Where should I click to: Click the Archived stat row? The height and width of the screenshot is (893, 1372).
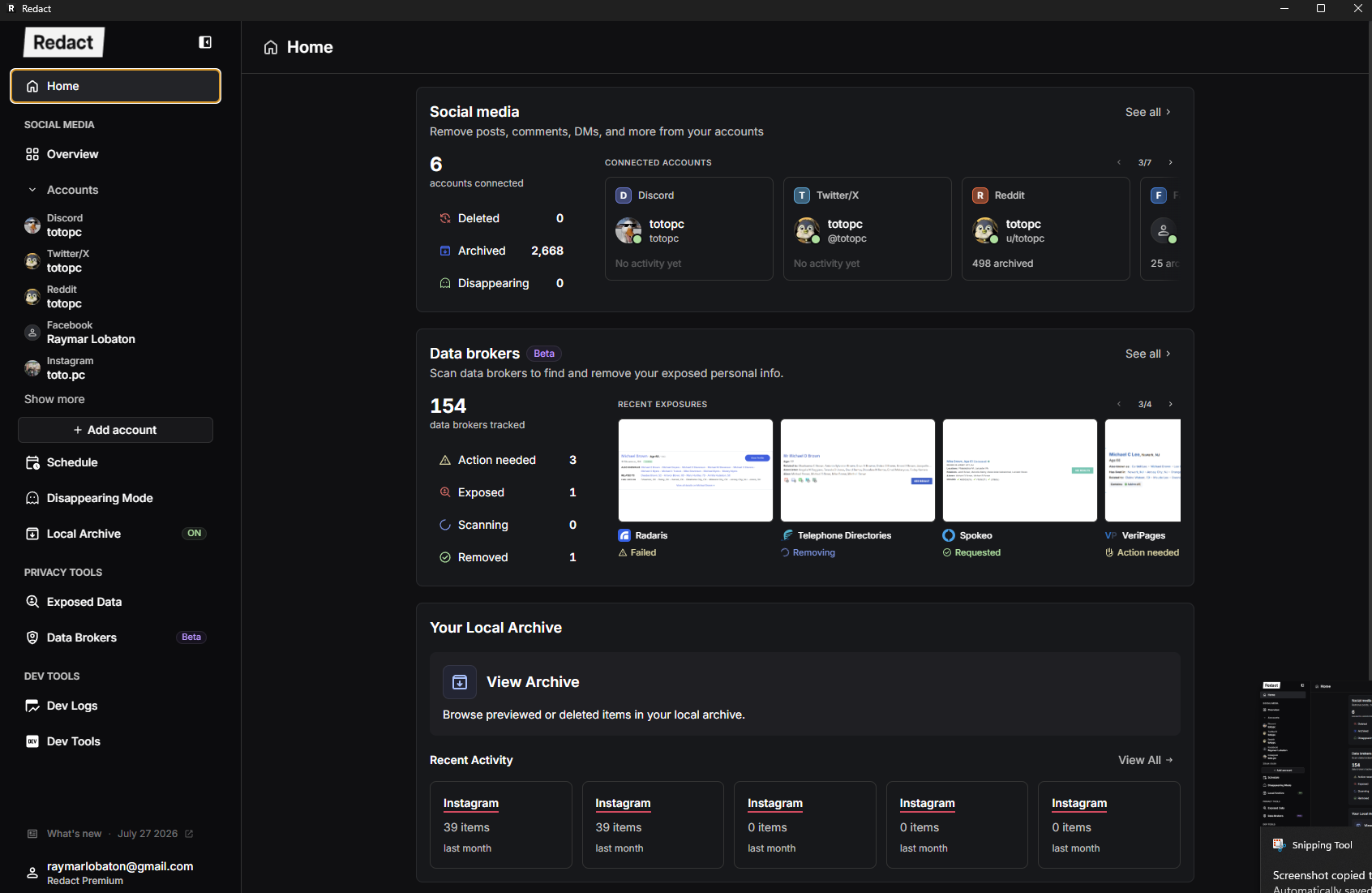click(x=501, y=251)
